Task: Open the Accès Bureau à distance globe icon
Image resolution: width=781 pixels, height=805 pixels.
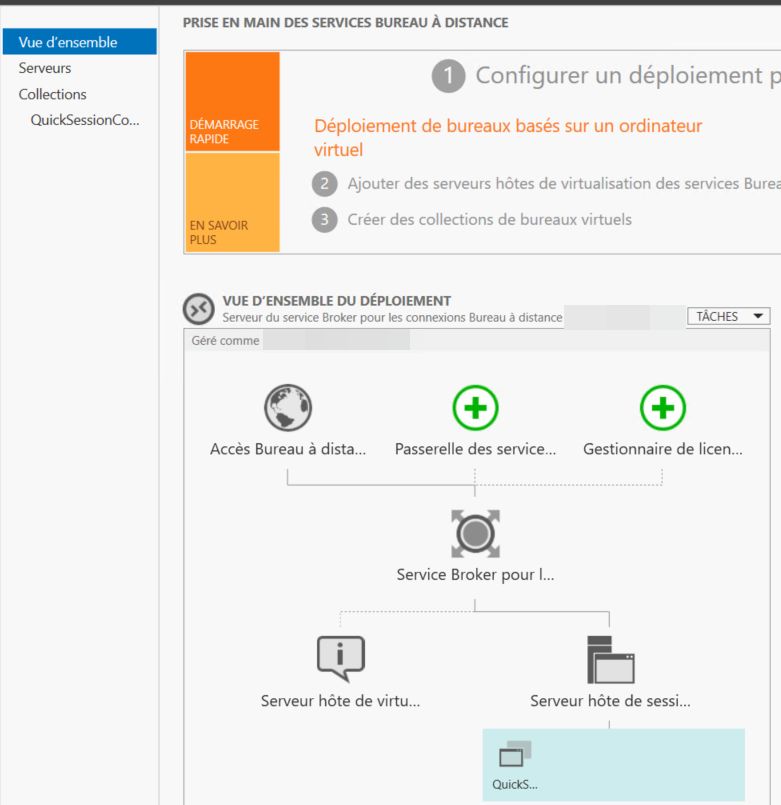Action: [x=288, y=408]
